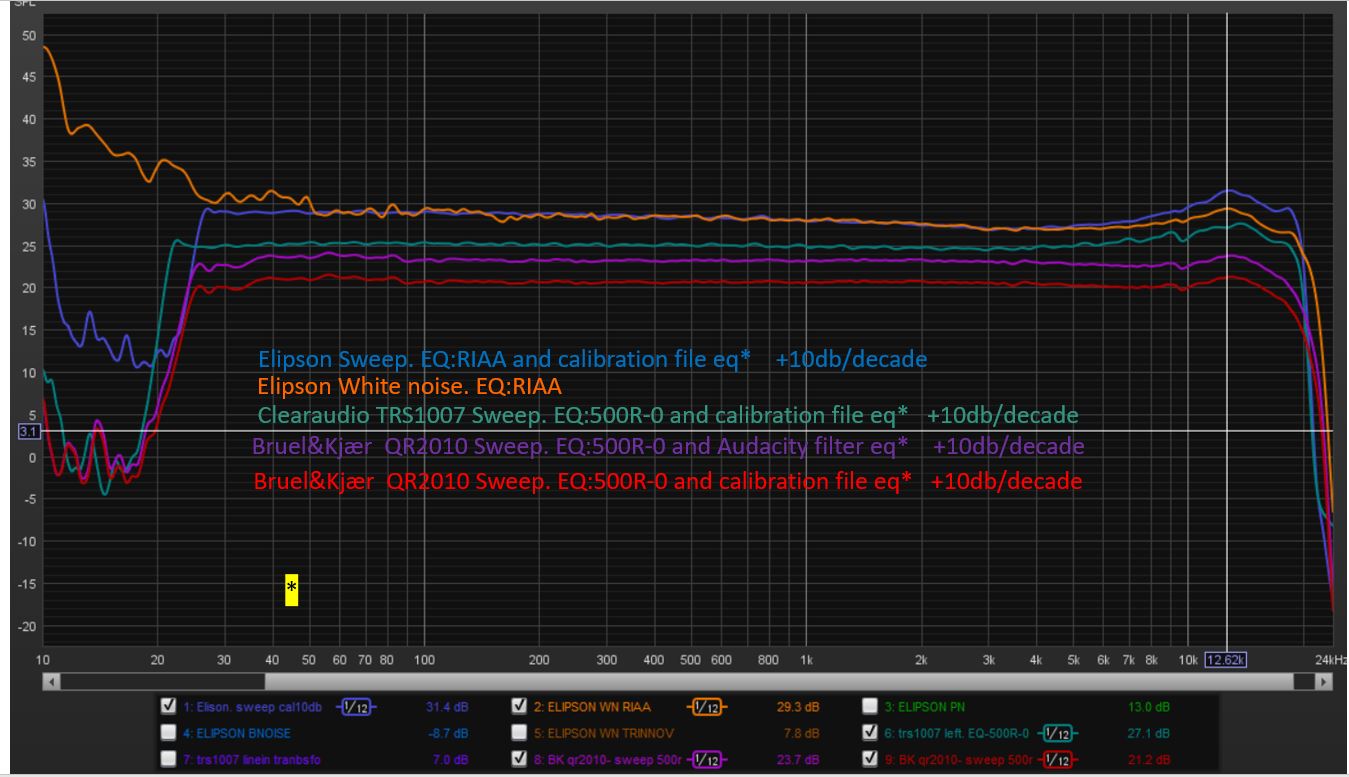The height and width of the screenshot is (777, 1349).
Task: Click the BK qr2010 sweep 500r purple trace label
Action: pos(607,759)
